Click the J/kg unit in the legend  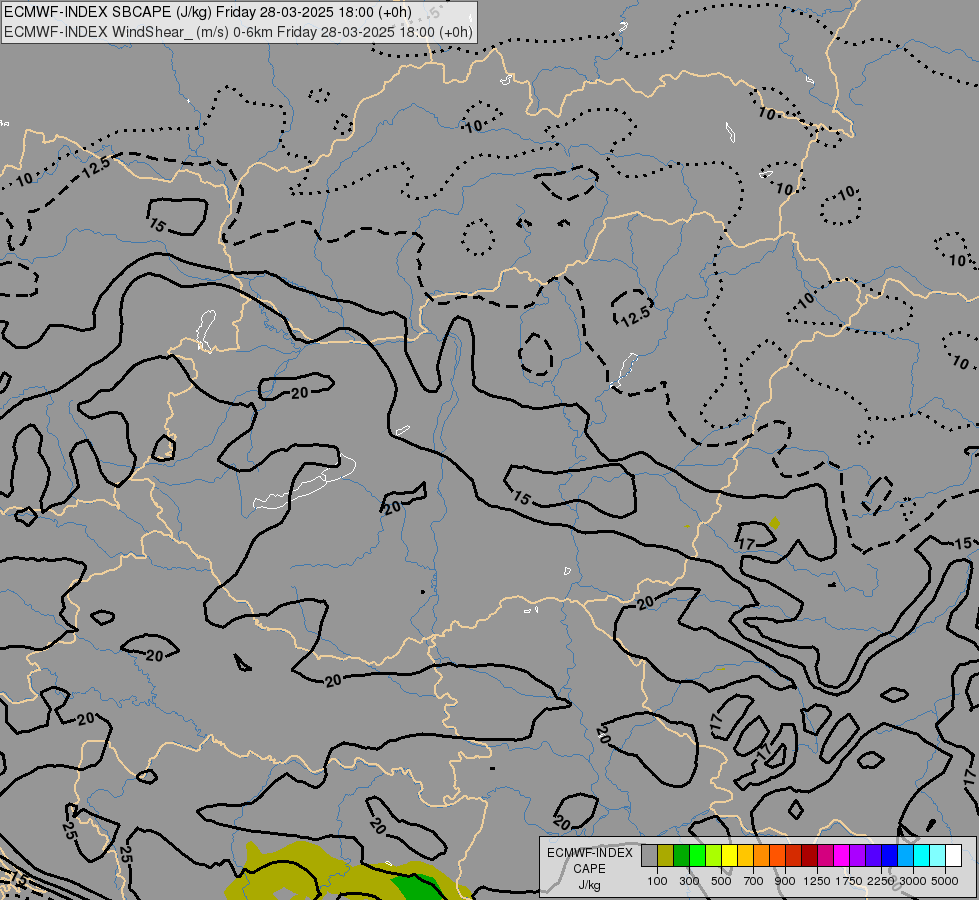tap(589, 885)
